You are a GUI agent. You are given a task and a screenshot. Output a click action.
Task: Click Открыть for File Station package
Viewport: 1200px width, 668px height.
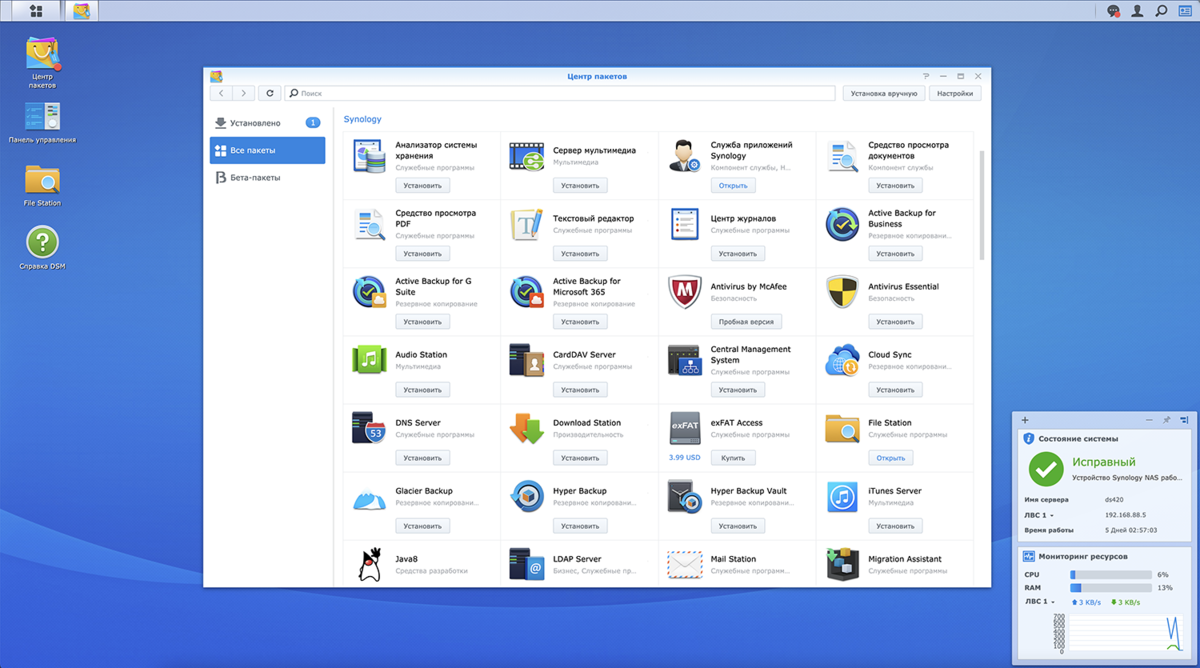tap(891, 458)
